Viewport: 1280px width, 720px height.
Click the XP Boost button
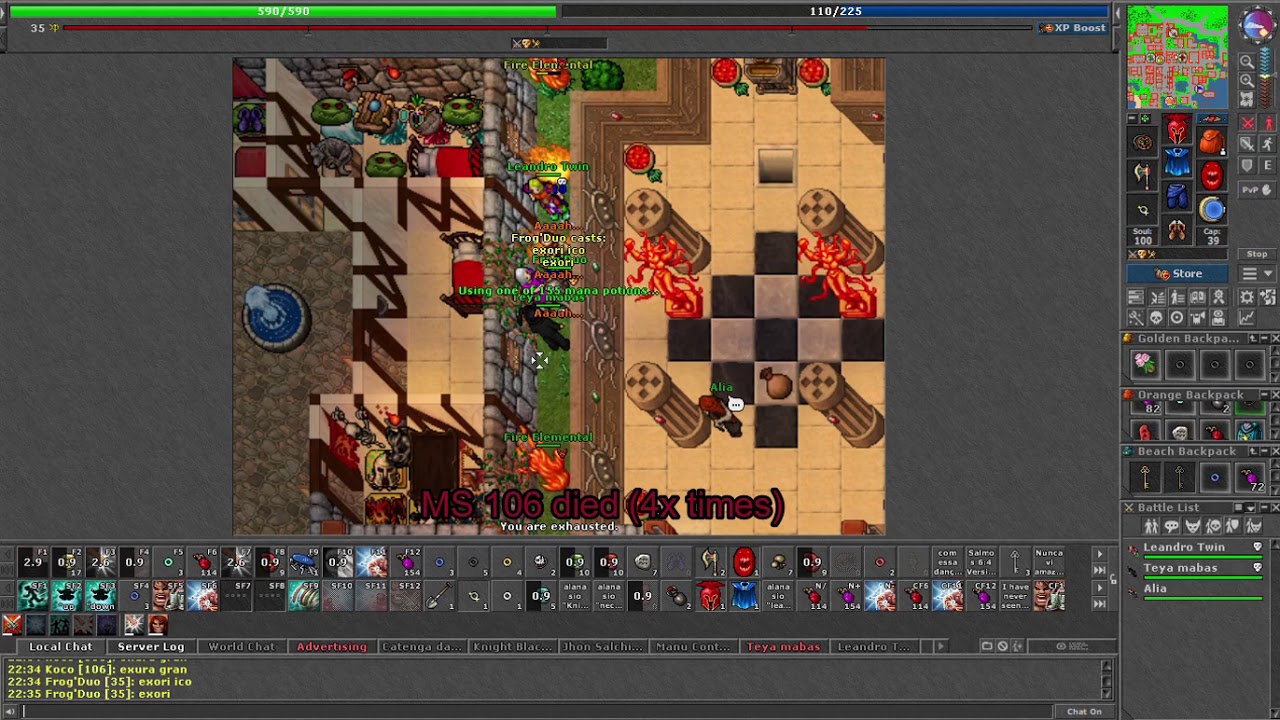(1072, 28)
